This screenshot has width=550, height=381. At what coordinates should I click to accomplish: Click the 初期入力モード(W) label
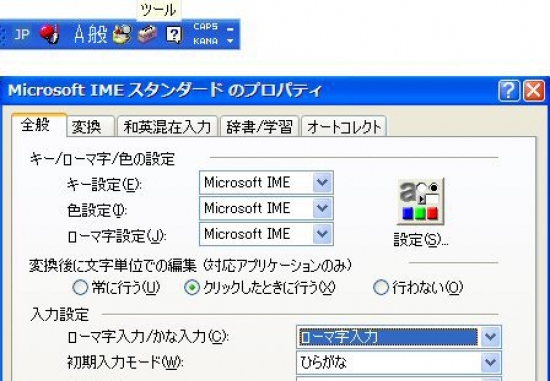click(x=125, y=362)
